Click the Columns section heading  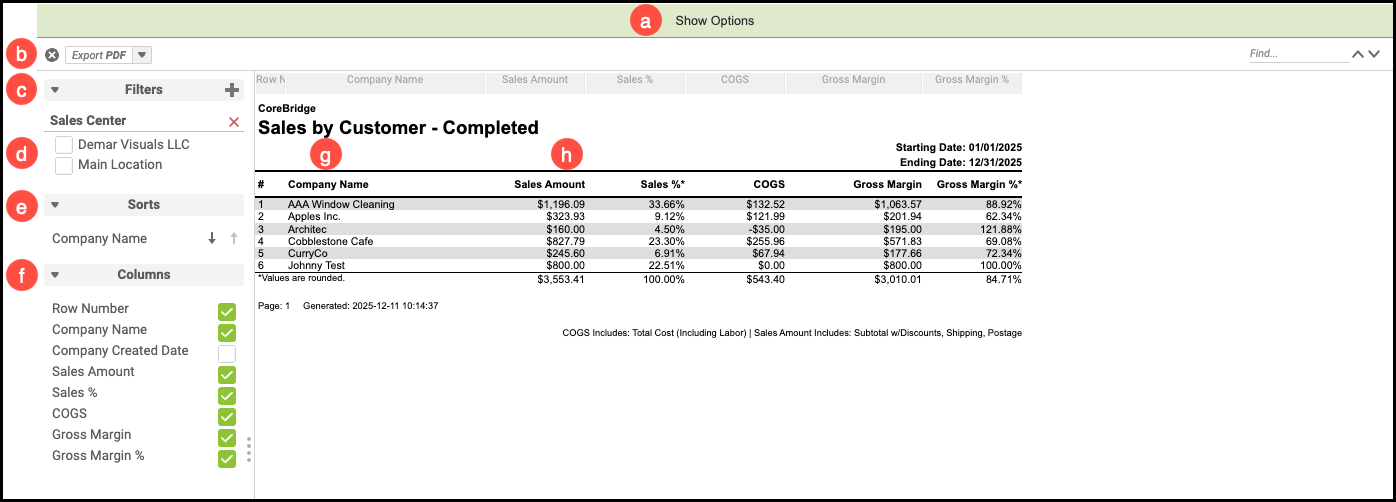click(144, 275)
